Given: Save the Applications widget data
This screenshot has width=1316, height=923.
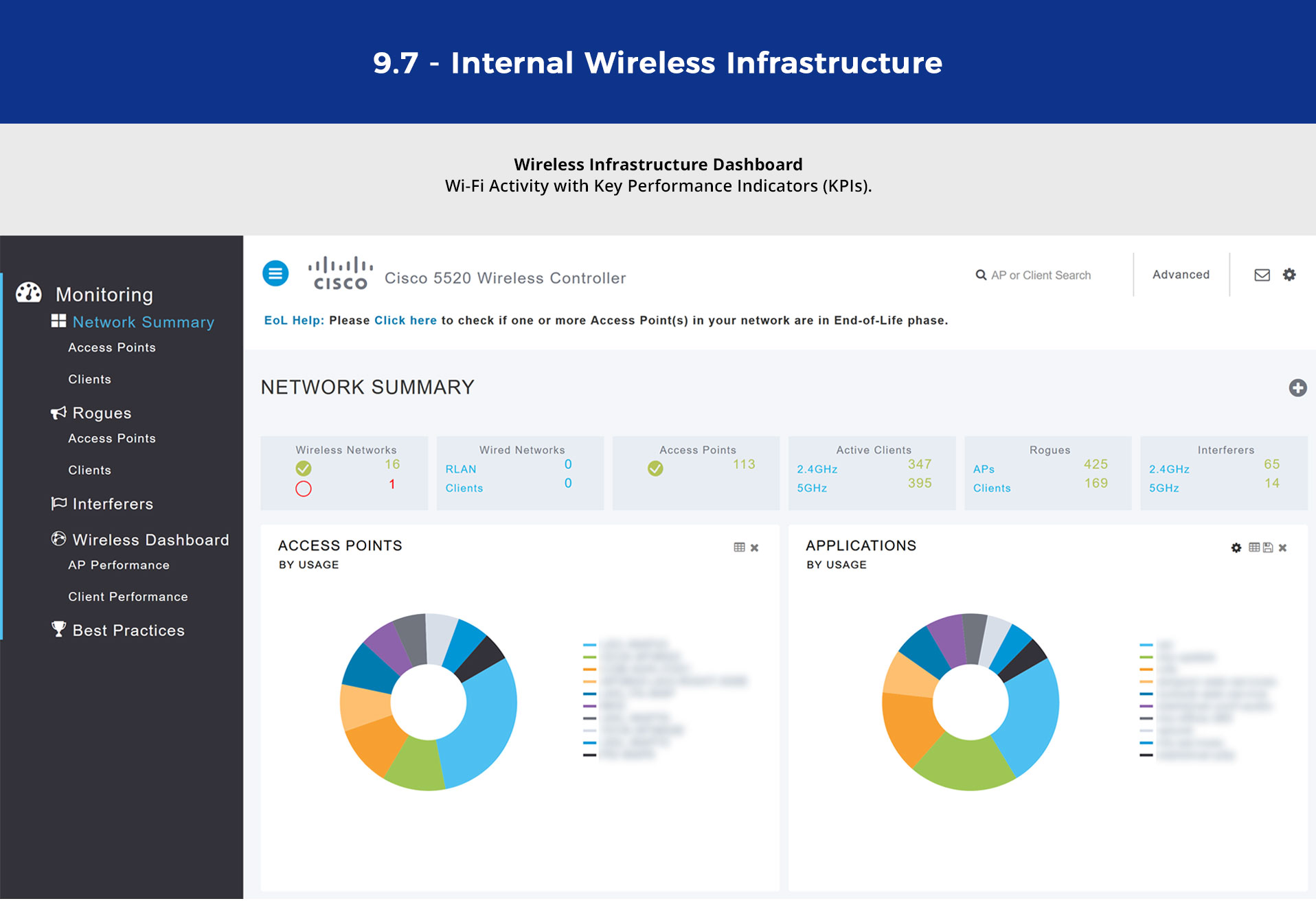Looking at the screenshot, I should click(x=1268, y=547).
